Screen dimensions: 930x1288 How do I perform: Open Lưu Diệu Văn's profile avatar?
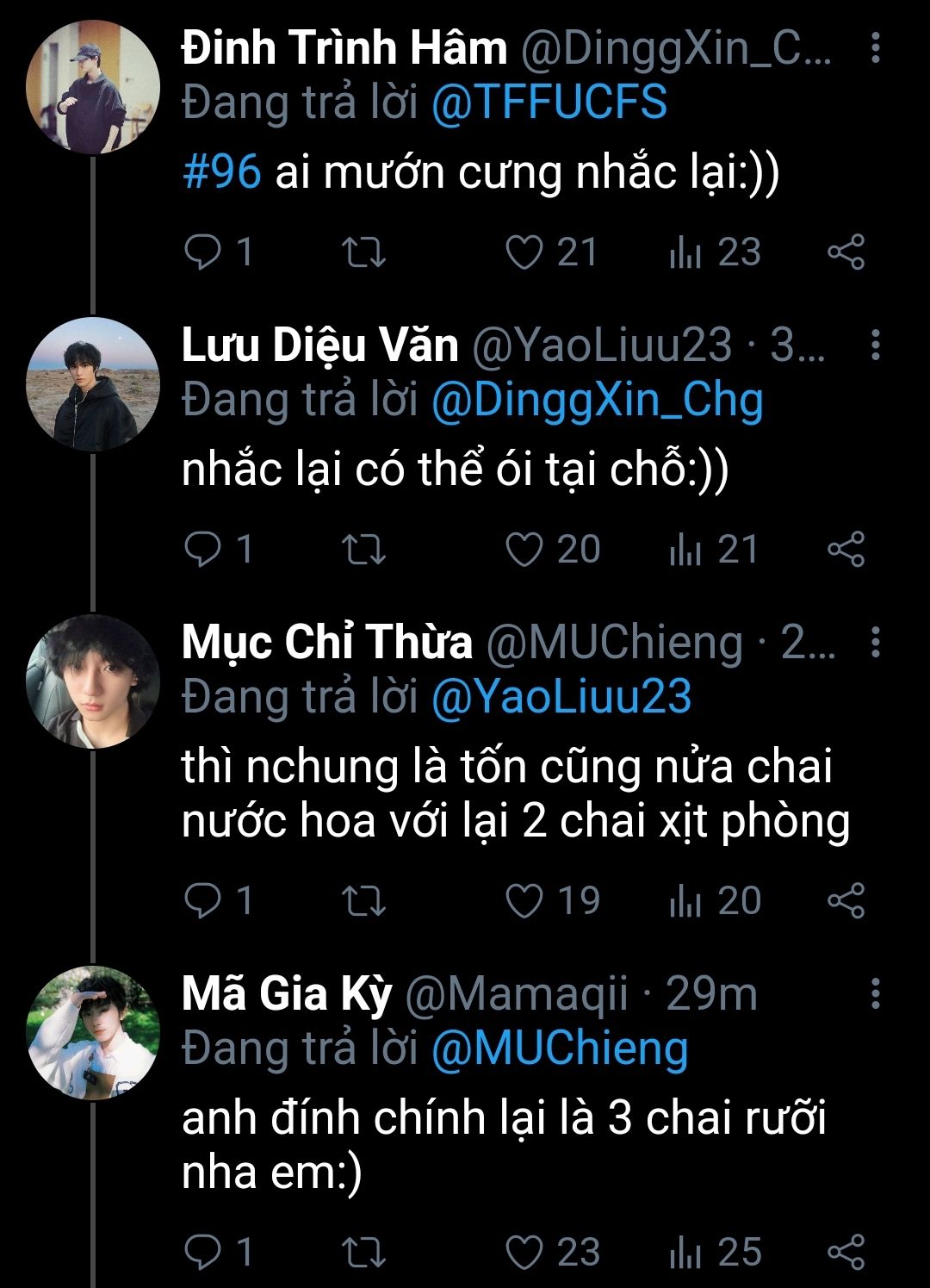tap(93, 383)
